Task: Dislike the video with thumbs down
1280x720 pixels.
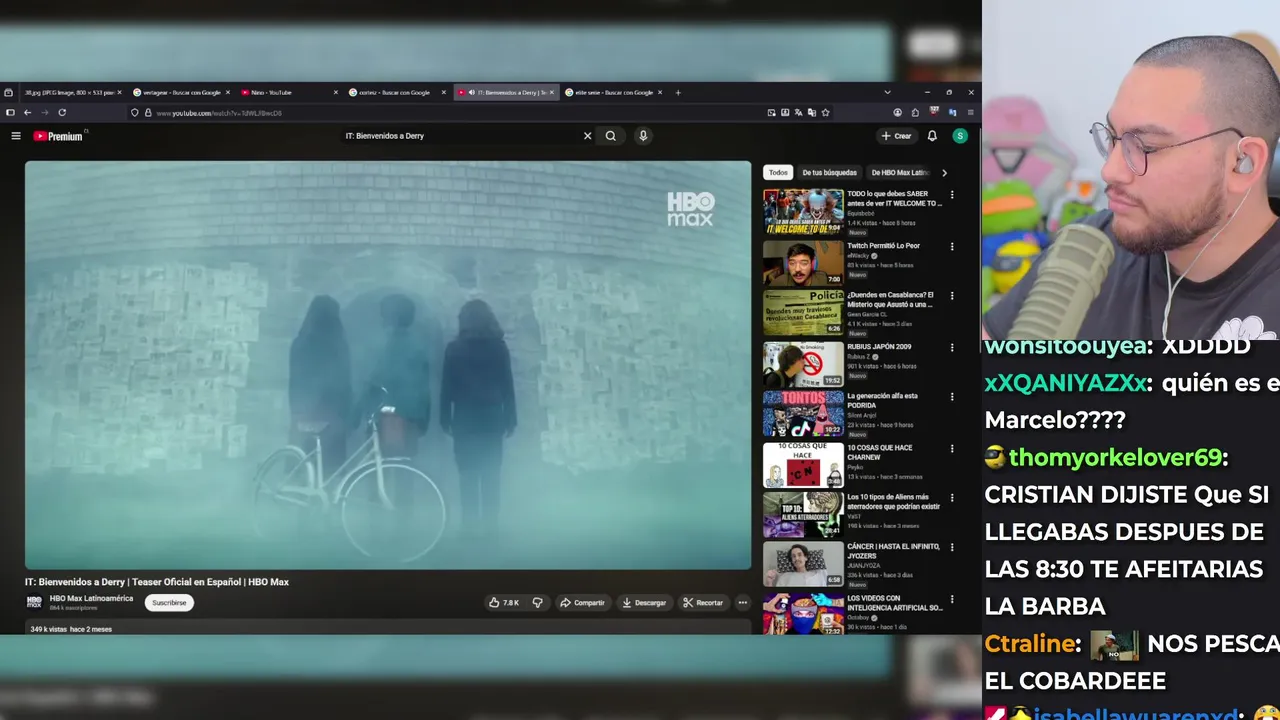Action: tap(537, 603)
